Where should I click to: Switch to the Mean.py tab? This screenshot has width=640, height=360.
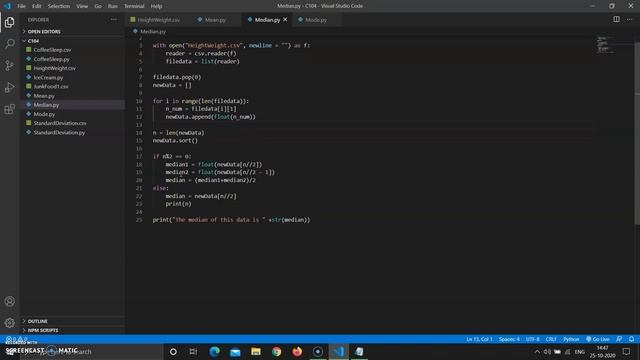point(215,20)
